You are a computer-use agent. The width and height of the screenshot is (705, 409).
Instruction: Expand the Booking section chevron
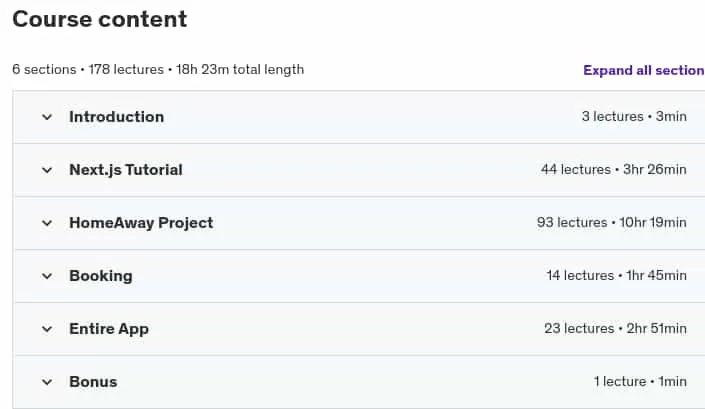[x=47, y=276]
